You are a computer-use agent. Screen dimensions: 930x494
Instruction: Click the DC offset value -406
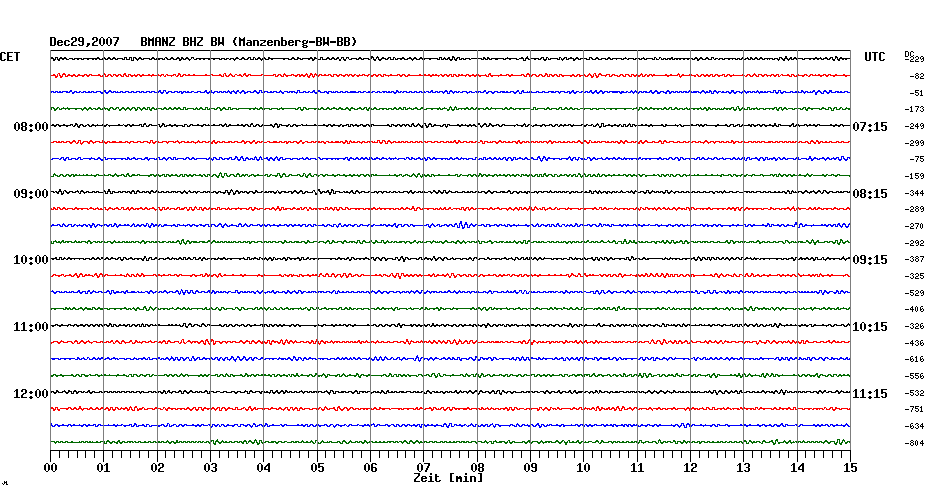click(x=915, y=310)
